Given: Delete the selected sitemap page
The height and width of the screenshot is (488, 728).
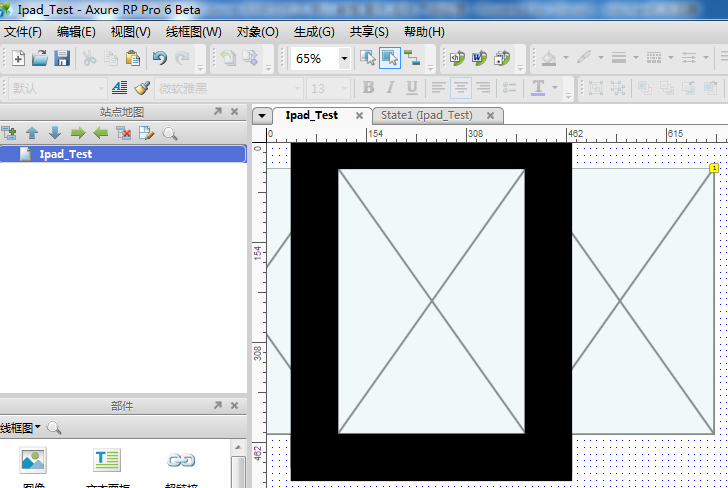Looking at the screenshot, I should pyautogui.click(x=124, y=133).
